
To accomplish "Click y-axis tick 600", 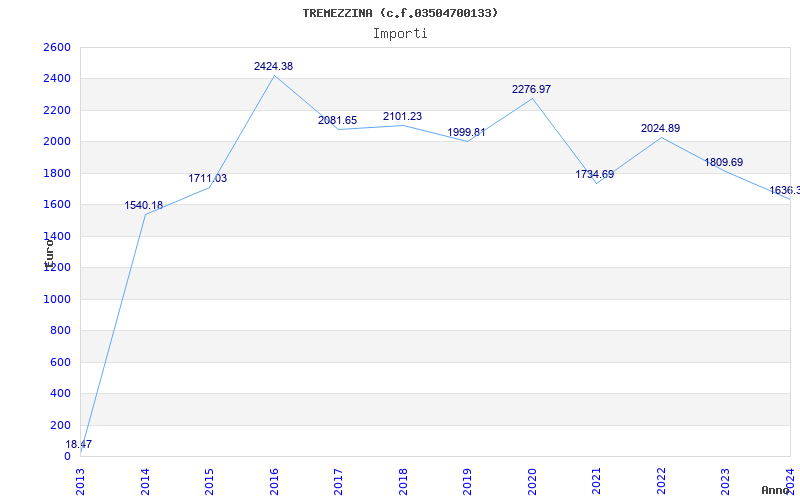I will [60, 362].
